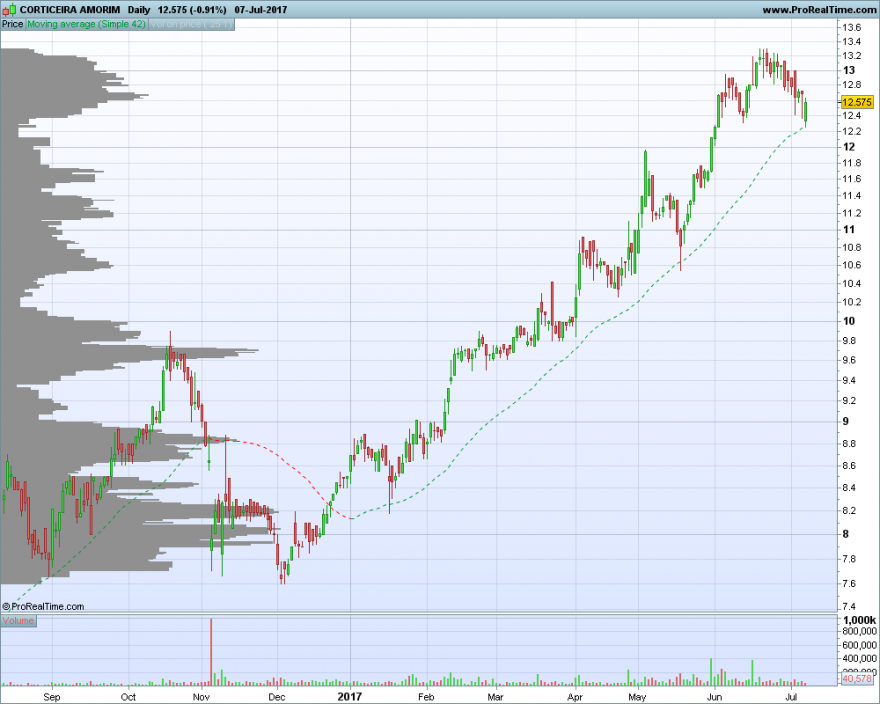Click the 800,000 volume axis label
Screen dimensions: 880x704
click(x=860, y=632)
